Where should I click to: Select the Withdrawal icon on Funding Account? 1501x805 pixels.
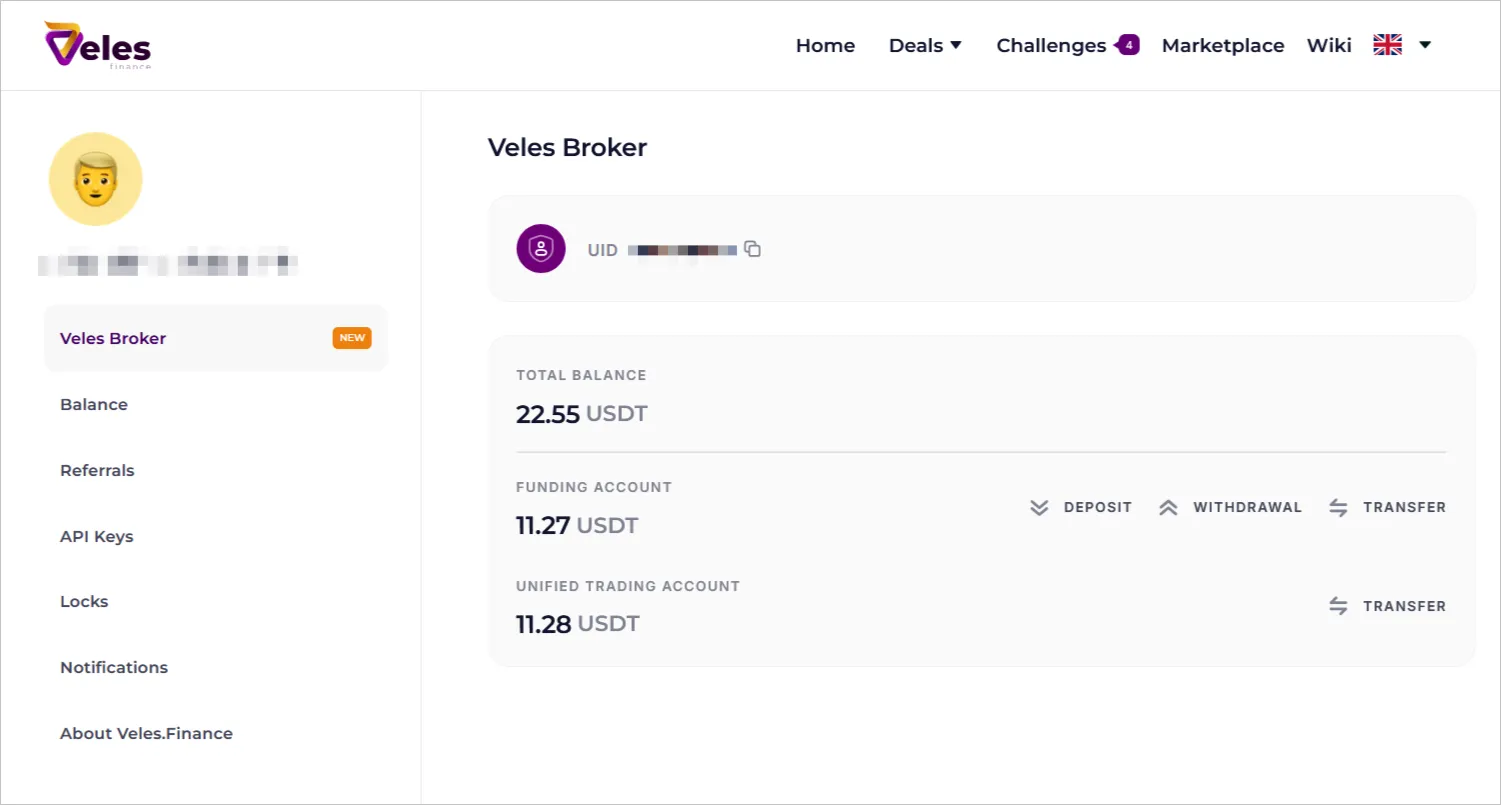pyautogui.click(x=1168, y=507)
